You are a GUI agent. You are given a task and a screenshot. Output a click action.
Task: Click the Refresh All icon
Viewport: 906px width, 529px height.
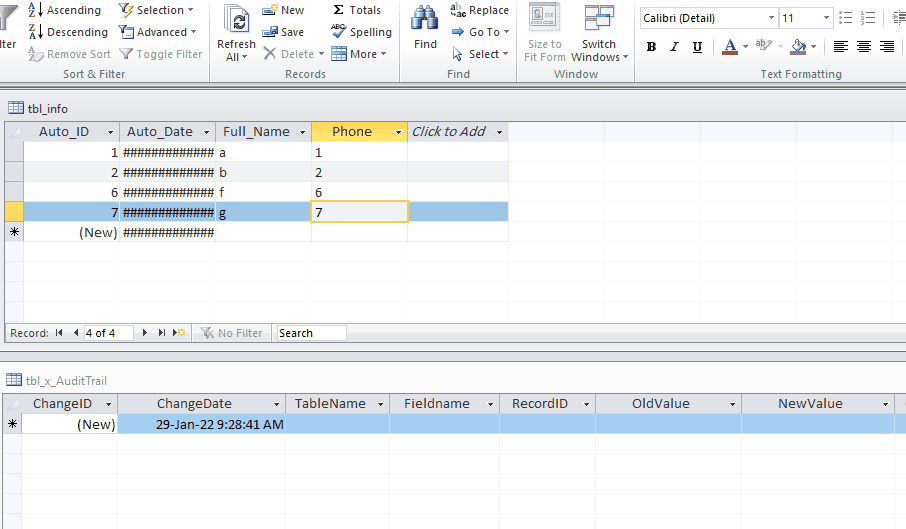[x=236, y=21]
